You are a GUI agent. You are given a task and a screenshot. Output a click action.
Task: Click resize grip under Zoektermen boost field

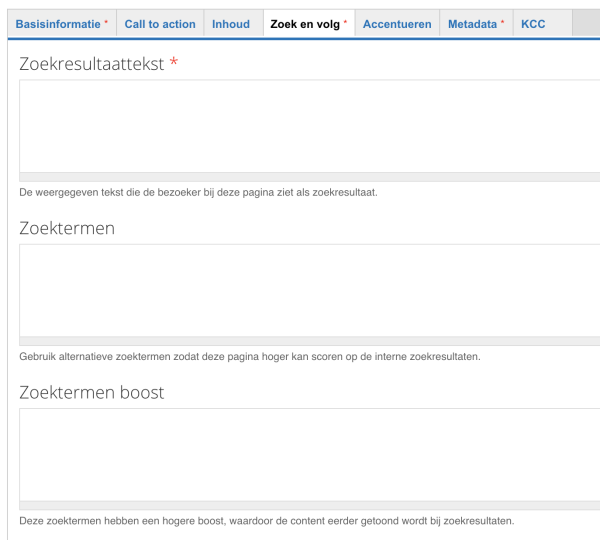point(310,506)
